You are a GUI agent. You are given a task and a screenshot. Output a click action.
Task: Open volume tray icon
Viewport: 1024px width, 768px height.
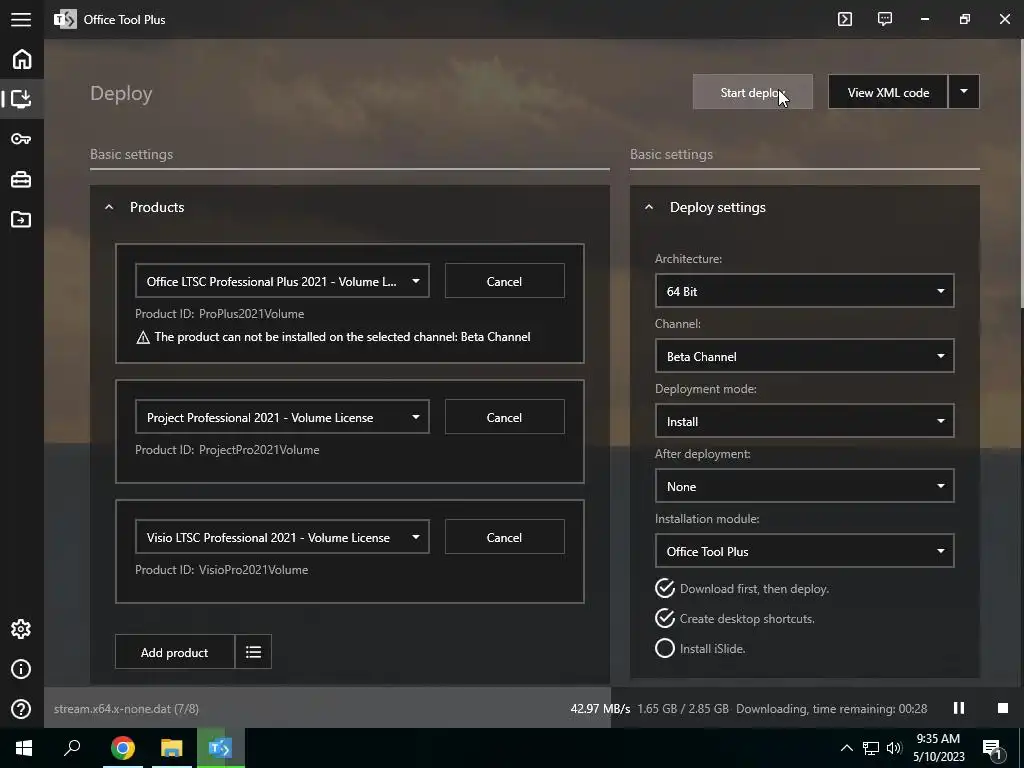(x=894, y=748)
